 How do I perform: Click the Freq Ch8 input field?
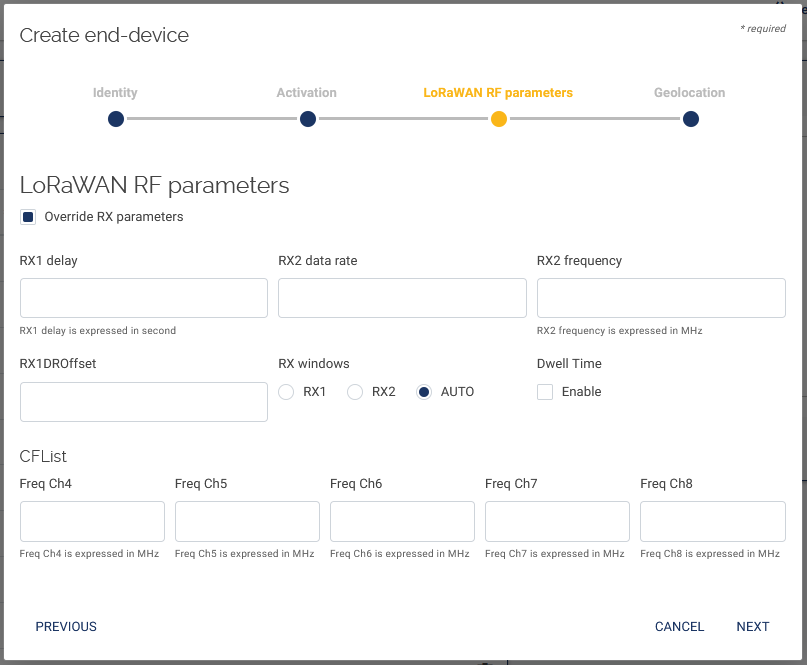coord(712,521)
